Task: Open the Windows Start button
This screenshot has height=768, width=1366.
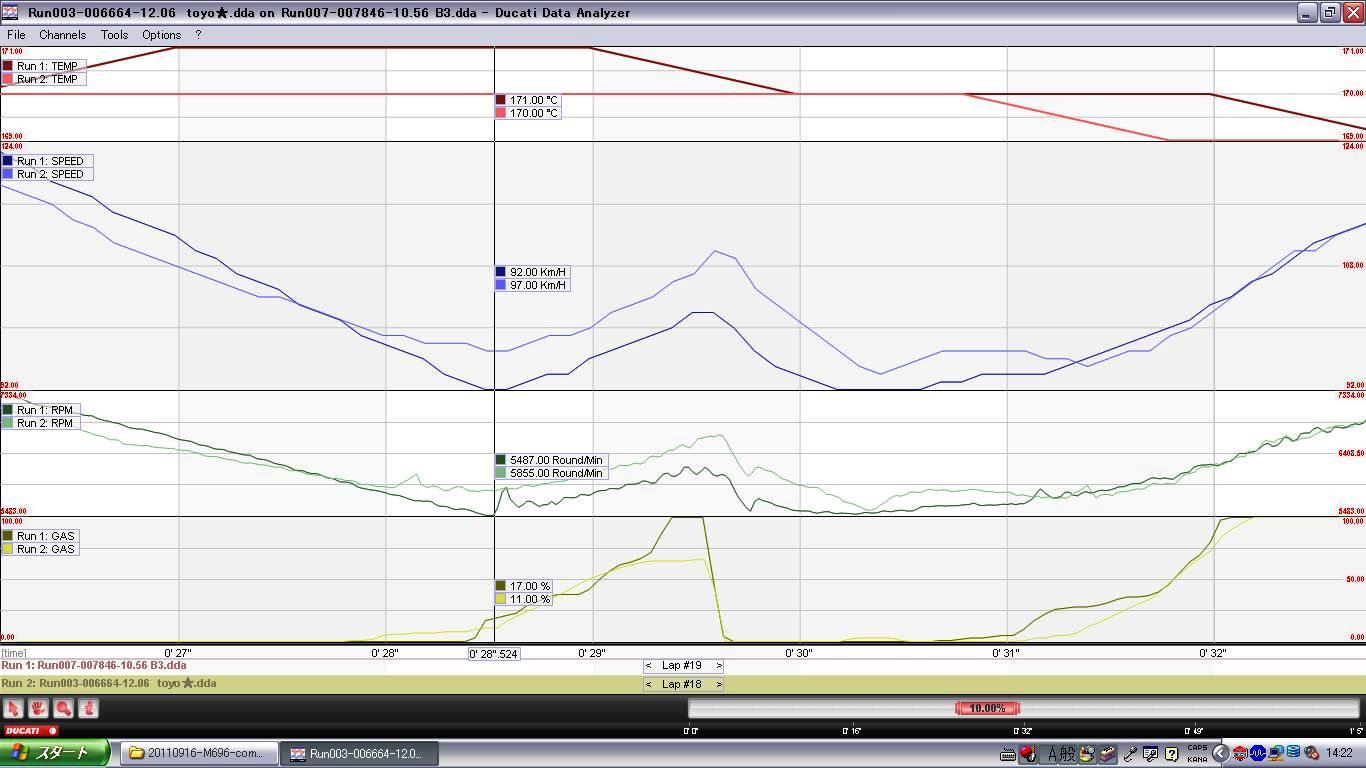Action: (x=55, y=753)
